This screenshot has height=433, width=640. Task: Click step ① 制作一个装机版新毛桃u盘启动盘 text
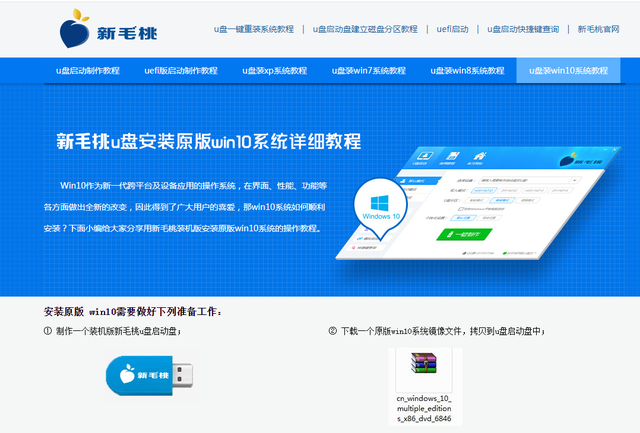pos(112,331)
